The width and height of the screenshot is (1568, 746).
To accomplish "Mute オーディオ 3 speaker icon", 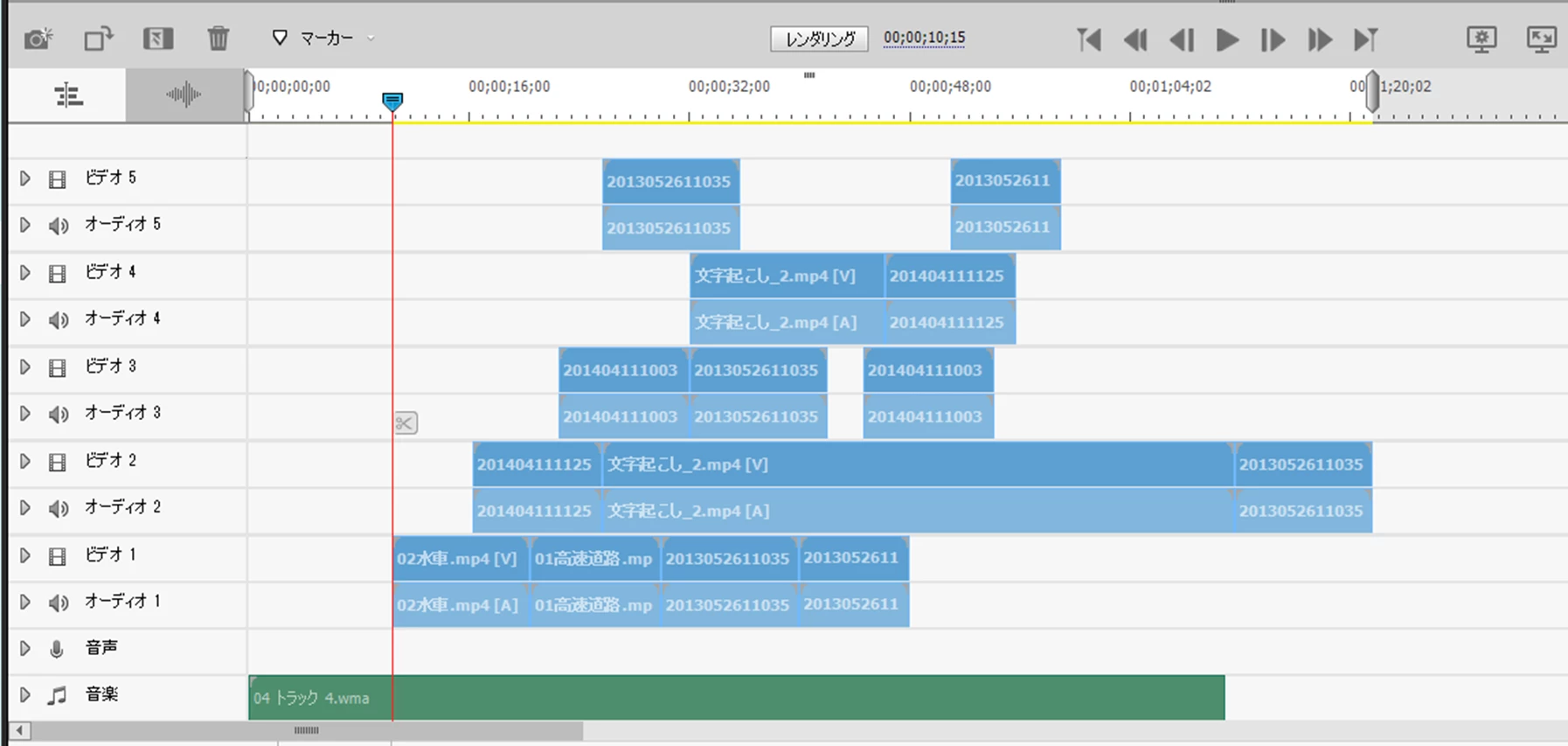I will (58, 415).
